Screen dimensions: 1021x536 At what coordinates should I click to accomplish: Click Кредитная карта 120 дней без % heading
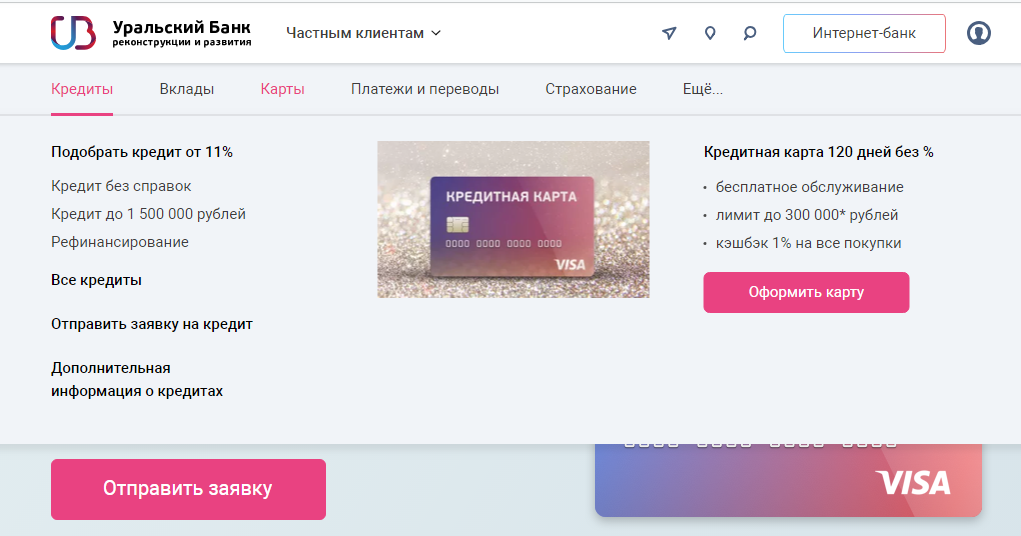point(818,152)
